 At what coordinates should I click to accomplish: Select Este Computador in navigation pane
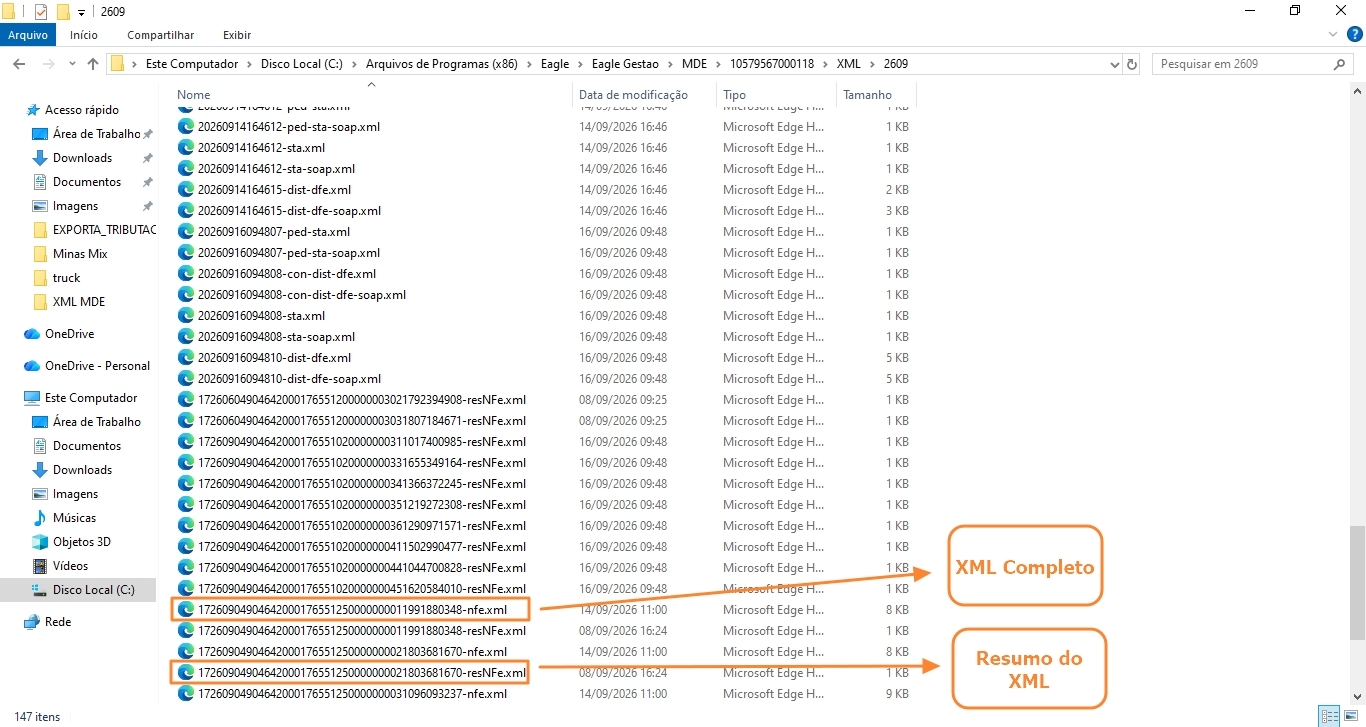coord(90,398)
